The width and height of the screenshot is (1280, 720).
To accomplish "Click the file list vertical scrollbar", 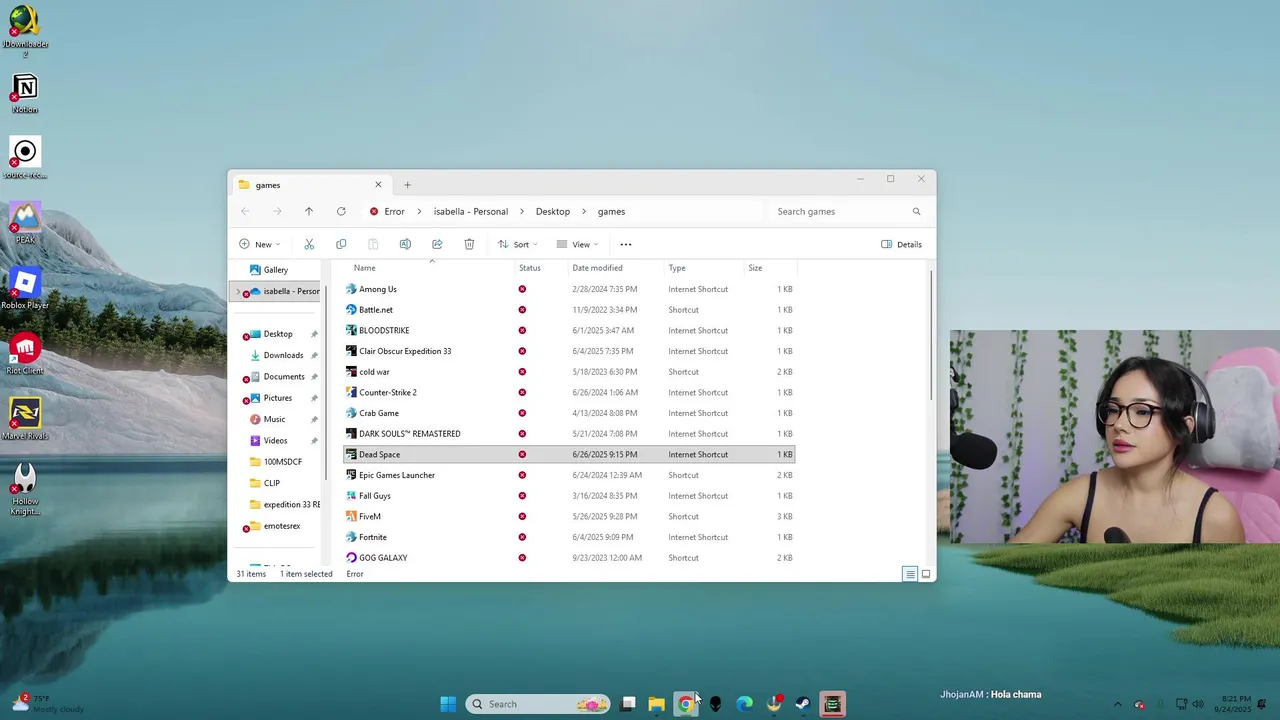I will (932, 335).
